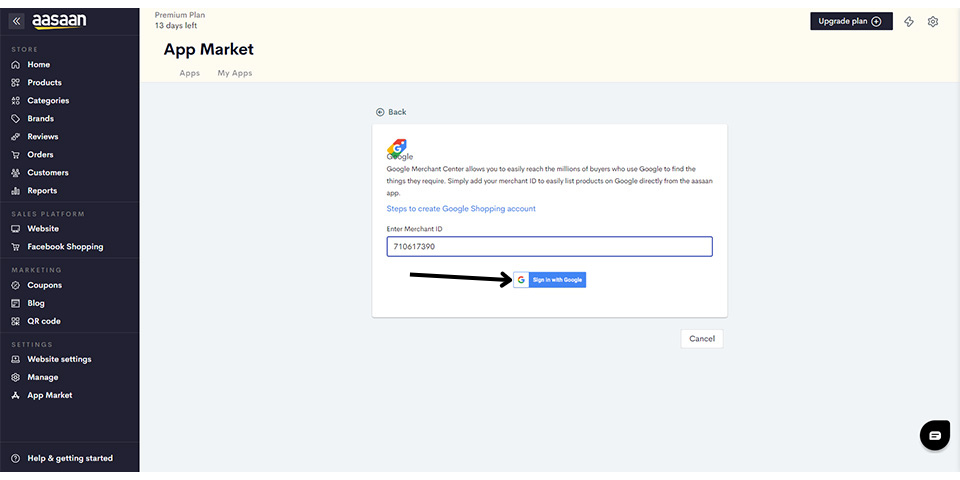Click the Google Shopping logo icon
The width and height of the screenshot is (960, 480).
click(x=397, y=148)
